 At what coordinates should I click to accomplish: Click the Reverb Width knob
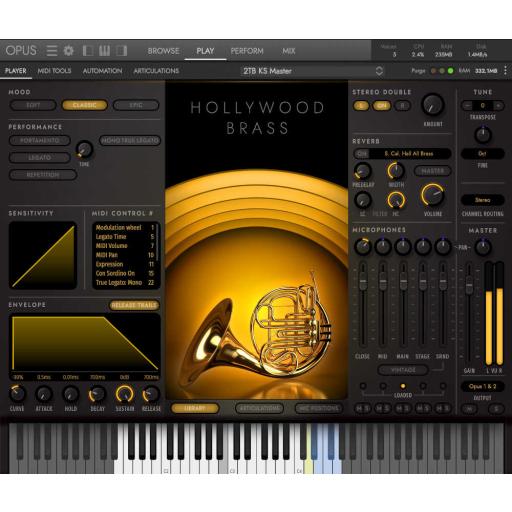click(396, 171)
